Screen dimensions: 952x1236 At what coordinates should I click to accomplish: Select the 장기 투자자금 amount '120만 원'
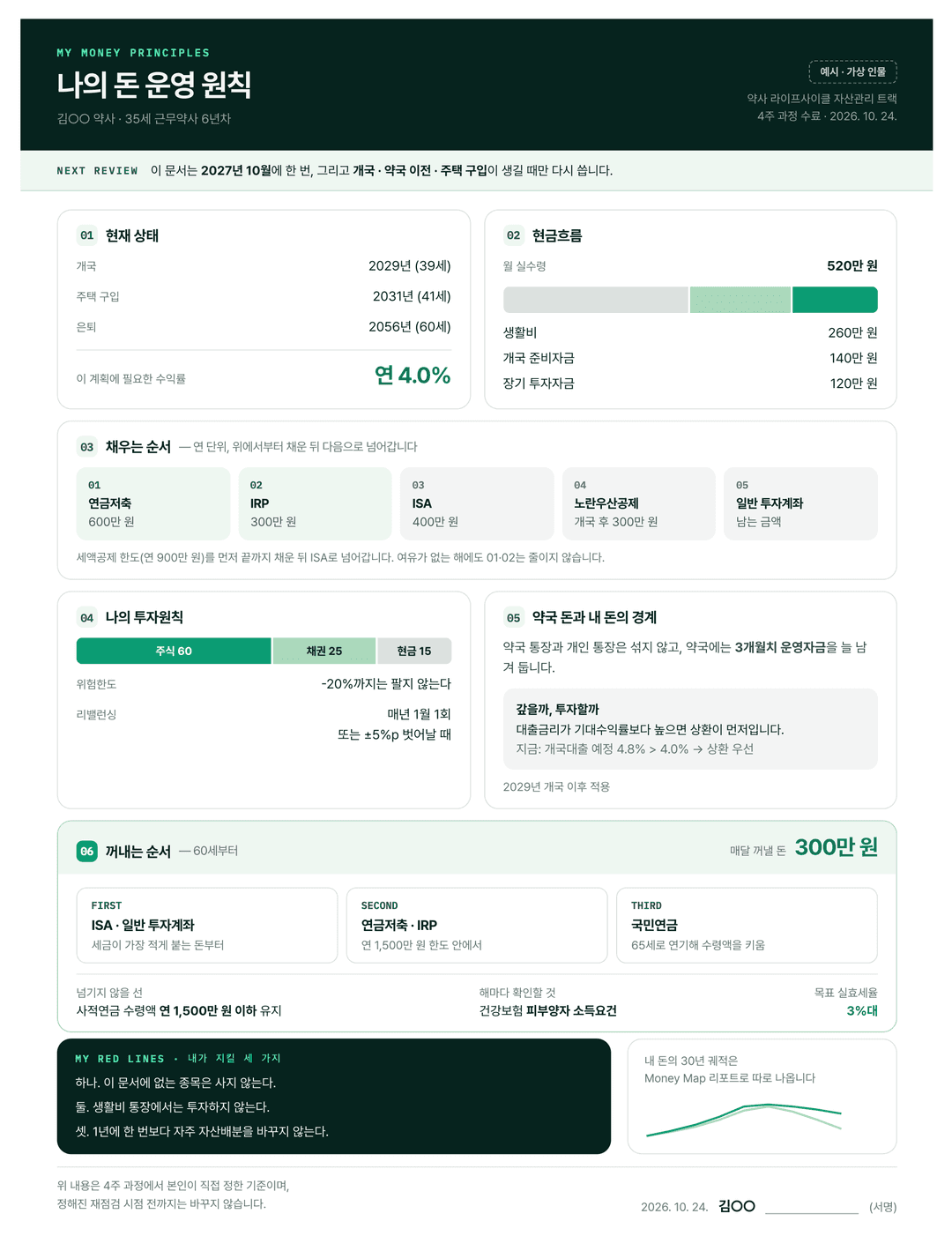(853, 383)
